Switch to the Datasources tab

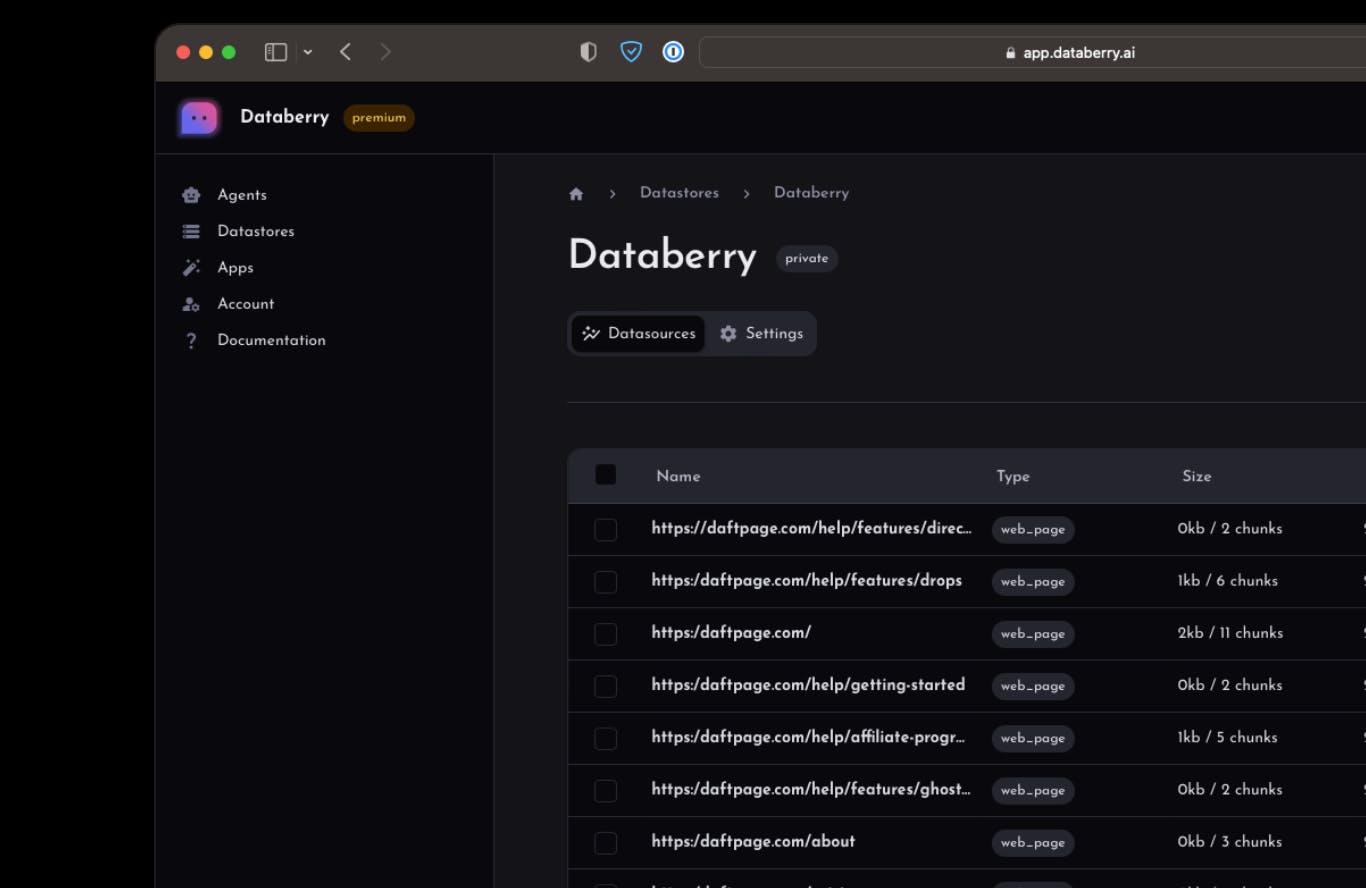pyautogui.click(x=638, y=334)
